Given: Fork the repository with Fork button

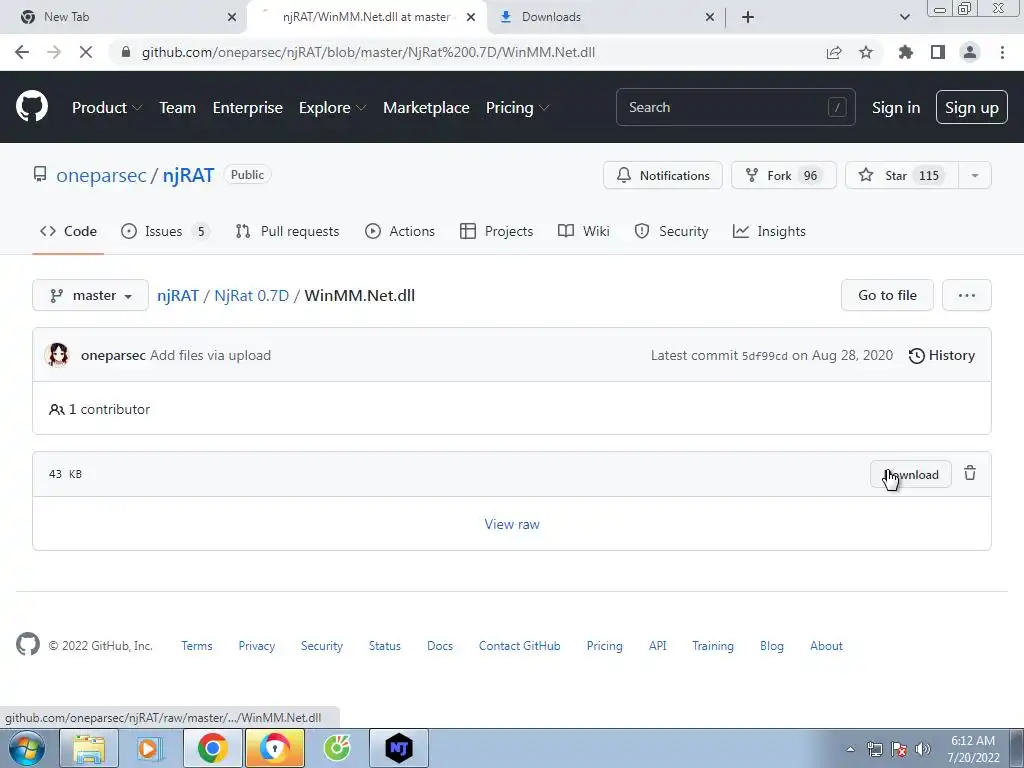Looking at the screenshot, I should [784, 175].
